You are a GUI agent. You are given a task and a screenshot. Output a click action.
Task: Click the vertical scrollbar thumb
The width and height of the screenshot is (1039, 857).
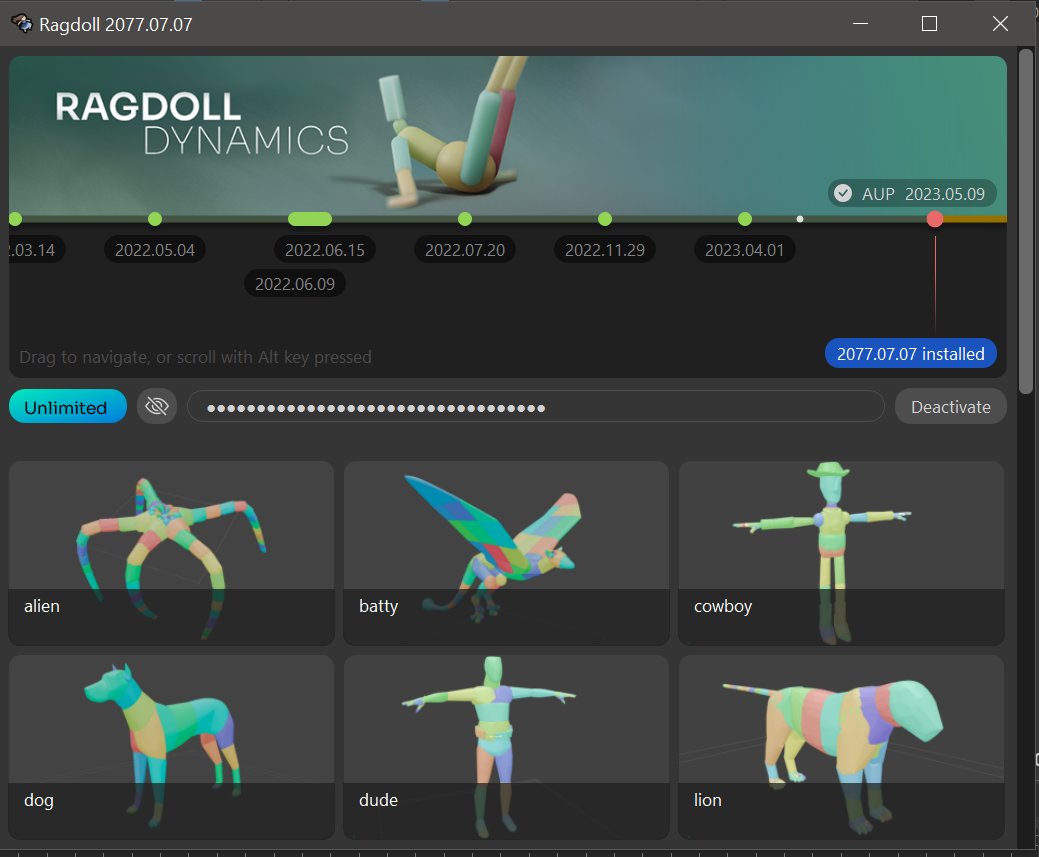(x=1025, y=220)
